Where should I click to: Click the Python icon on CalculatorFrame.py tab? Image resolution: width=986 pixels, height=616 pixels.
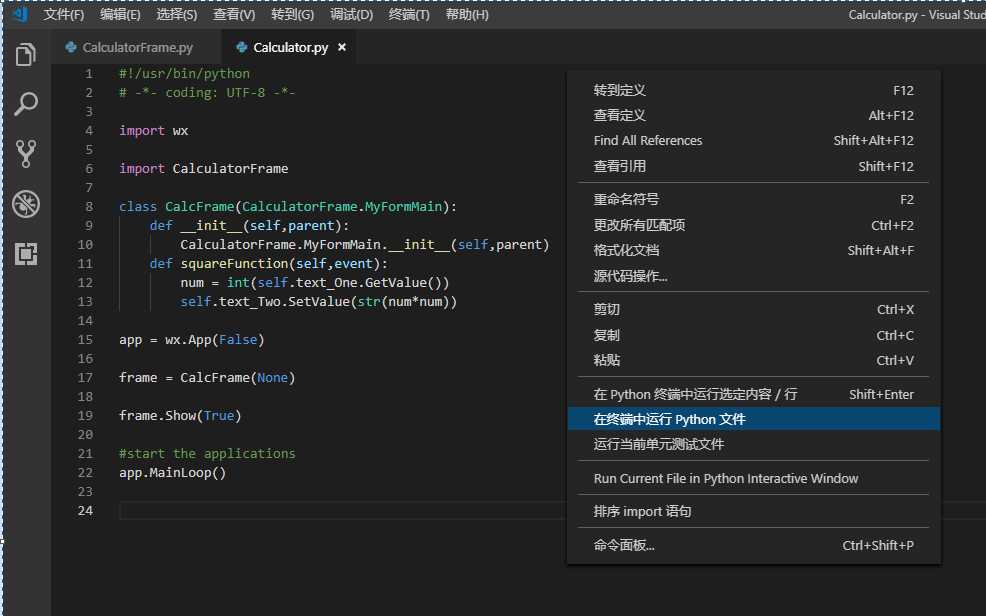[71, 47]
